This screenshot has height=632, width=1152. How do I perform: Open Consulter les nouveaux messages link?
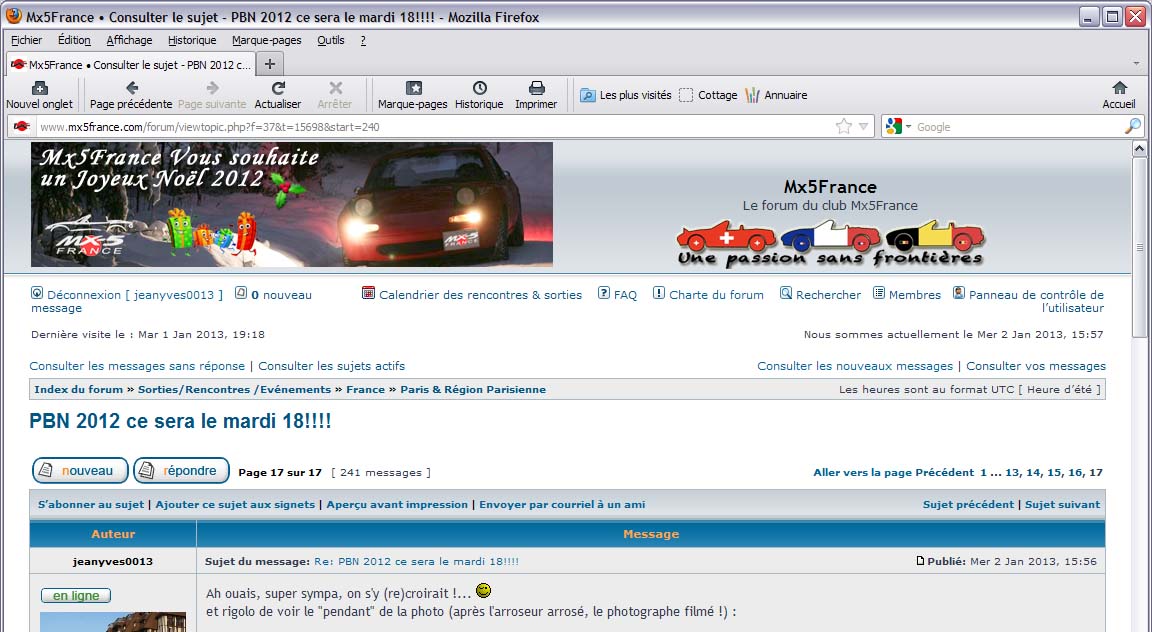point(855,366)
